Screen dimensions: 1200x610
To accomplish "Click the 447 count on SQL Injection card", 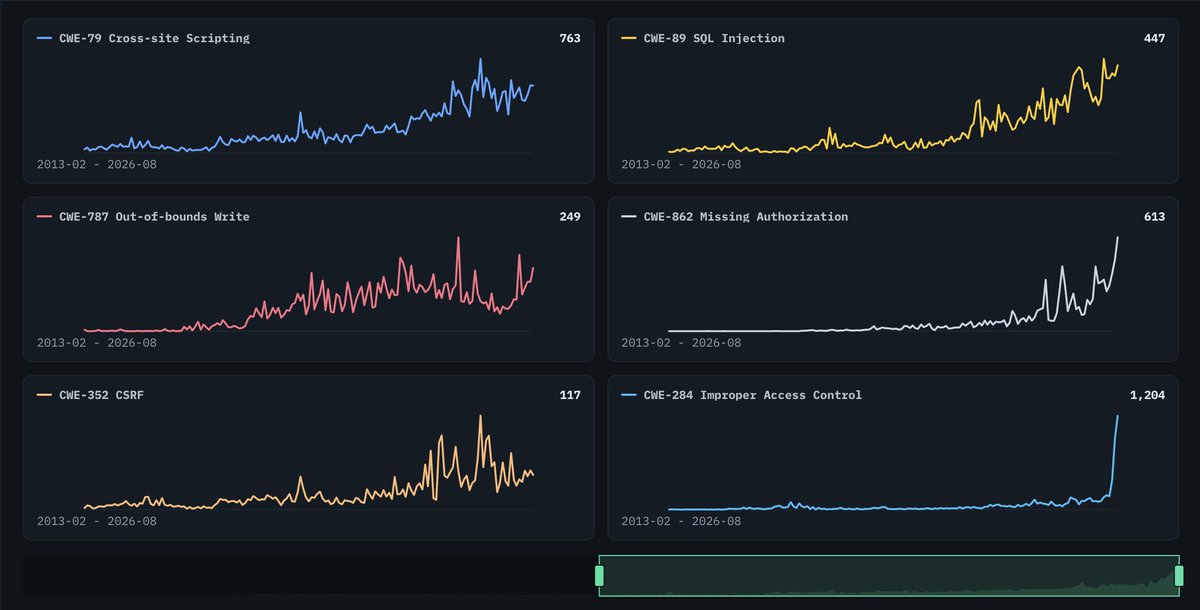I will 1154,38.
